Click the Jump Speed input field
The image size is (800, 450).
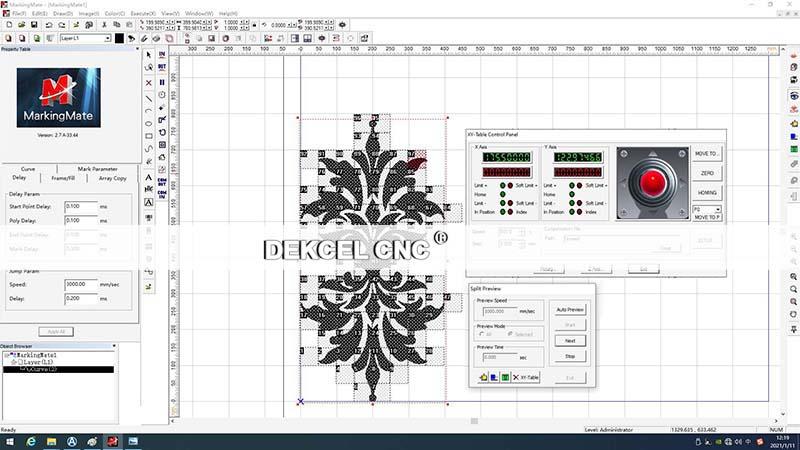pos(81,284)
